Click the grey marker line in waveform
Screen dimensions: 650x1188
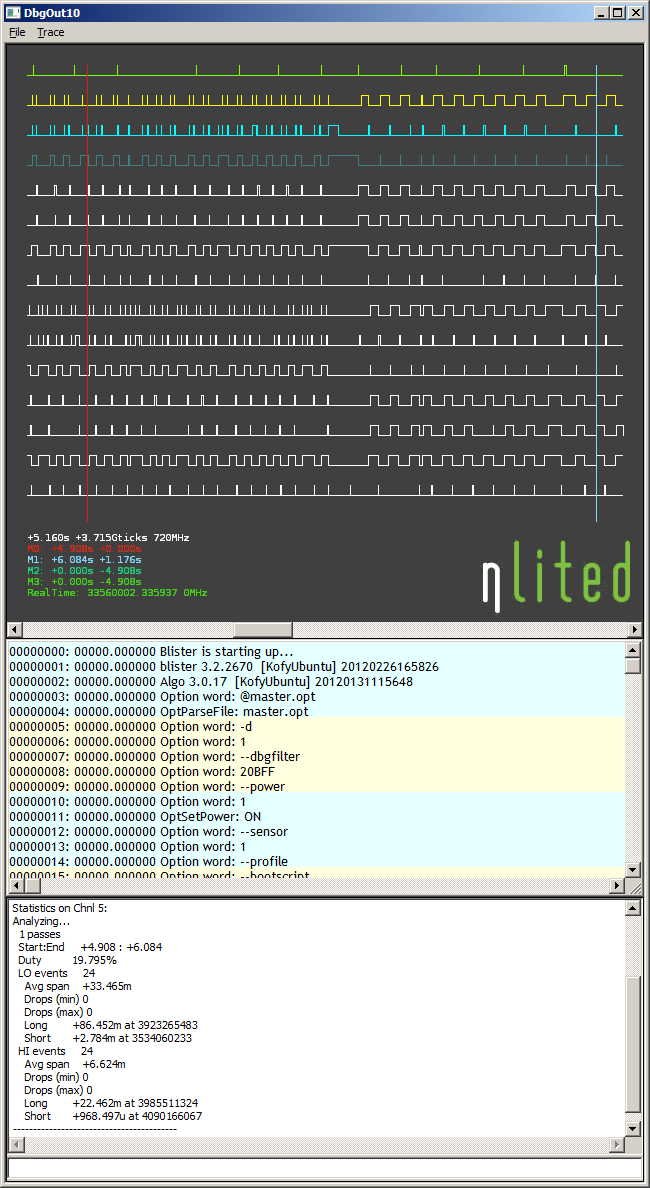click(x=88, y=300)
